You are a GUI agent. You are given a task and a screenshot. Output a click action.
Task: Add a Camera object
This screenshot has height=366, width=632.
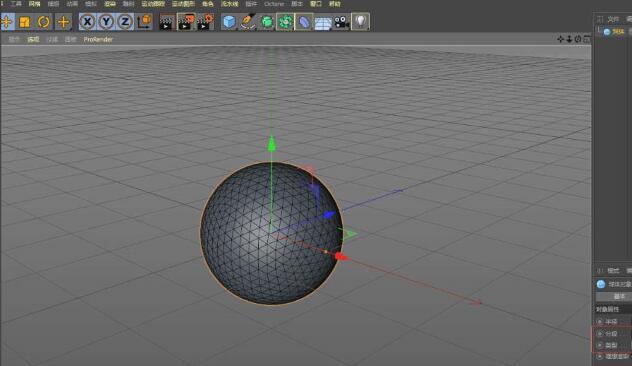[x=341, y=22]
